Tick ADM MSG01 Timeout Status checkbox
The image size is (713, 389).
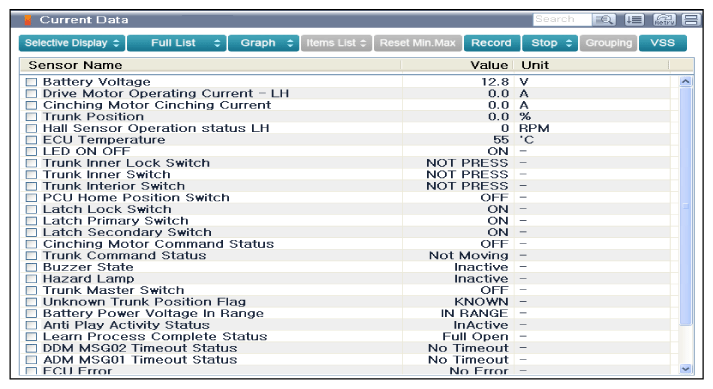pyautogui.click(x=31, y=360)
